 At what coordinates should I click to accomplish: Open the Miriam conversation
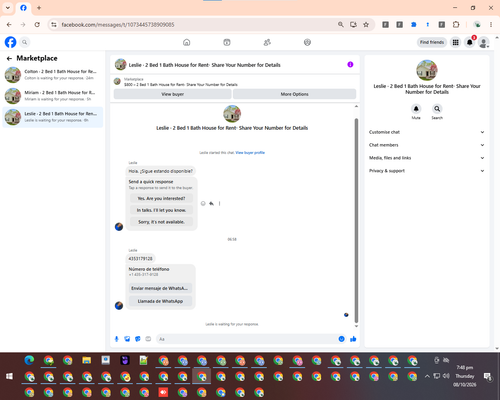(53, 96)
